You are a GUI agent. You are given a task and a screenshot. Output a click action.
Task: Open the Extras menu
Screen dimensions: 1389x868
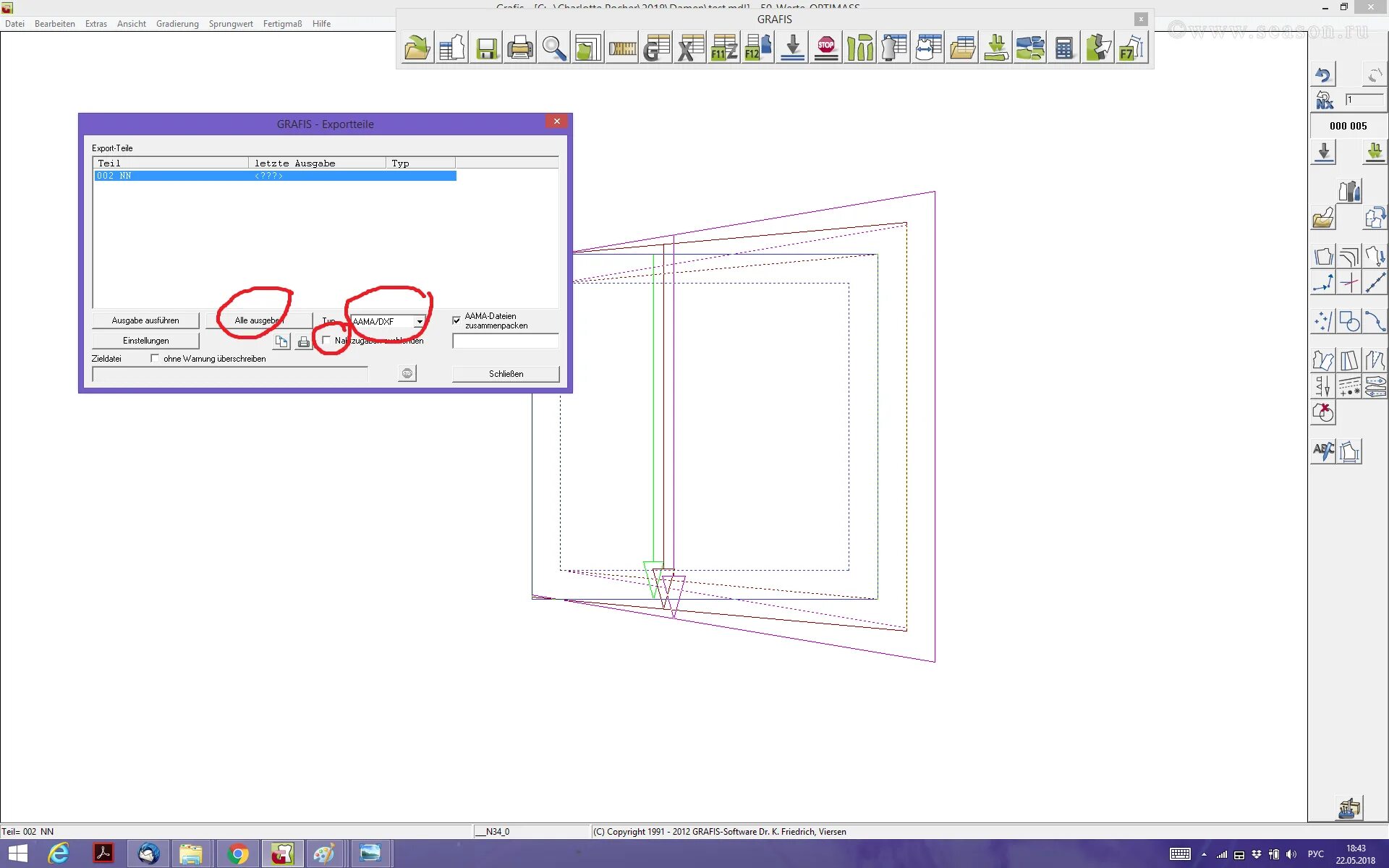point(95,24)
